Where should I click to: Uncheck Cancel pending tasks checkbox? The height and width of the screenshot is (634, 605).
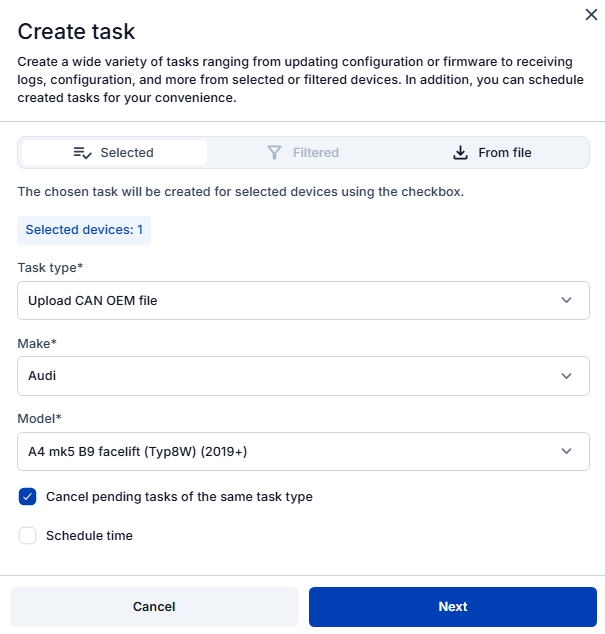tap(28, 497)
